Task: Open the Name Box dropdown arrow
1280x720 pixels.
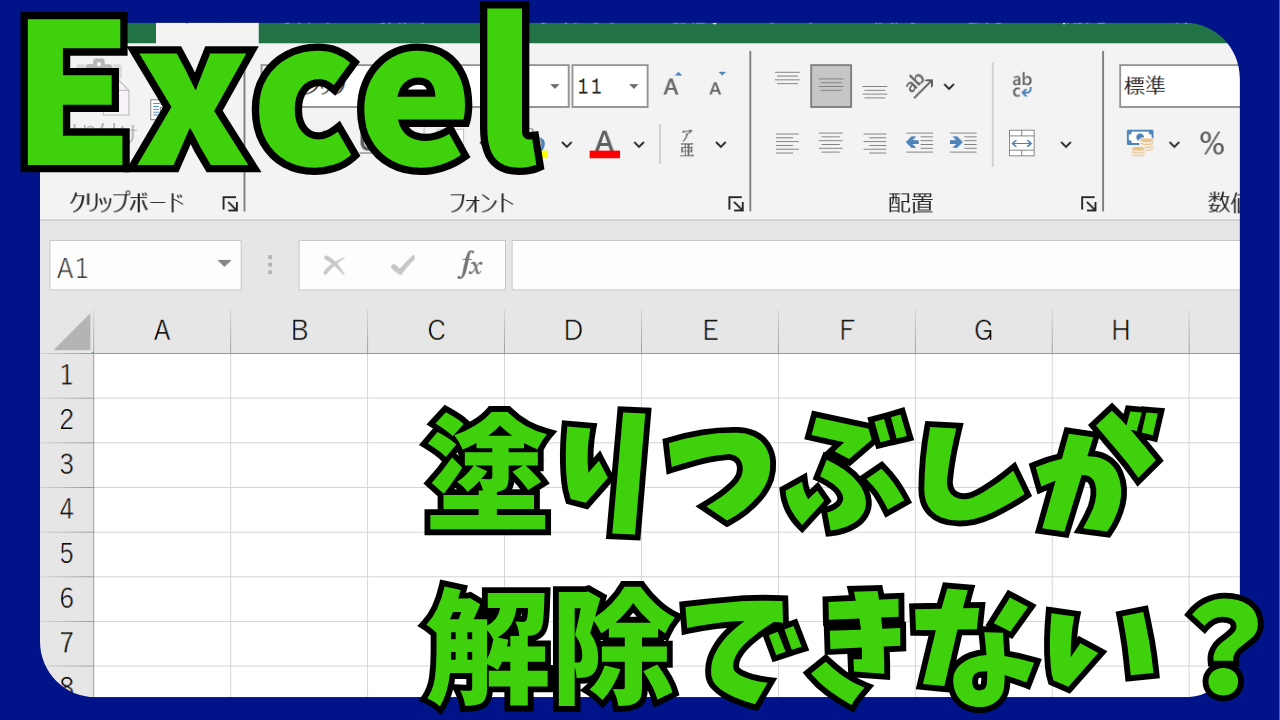Action: tap(224, 265)
